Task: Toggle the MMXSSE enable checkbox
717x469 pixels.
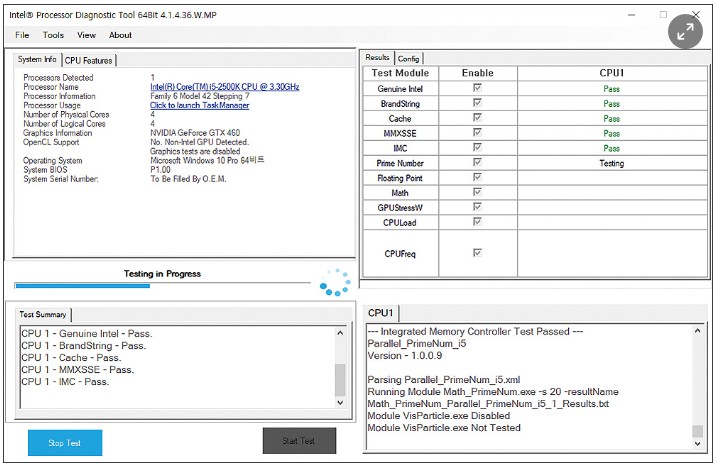Action: pyautogui.click(x=477, y=132)
